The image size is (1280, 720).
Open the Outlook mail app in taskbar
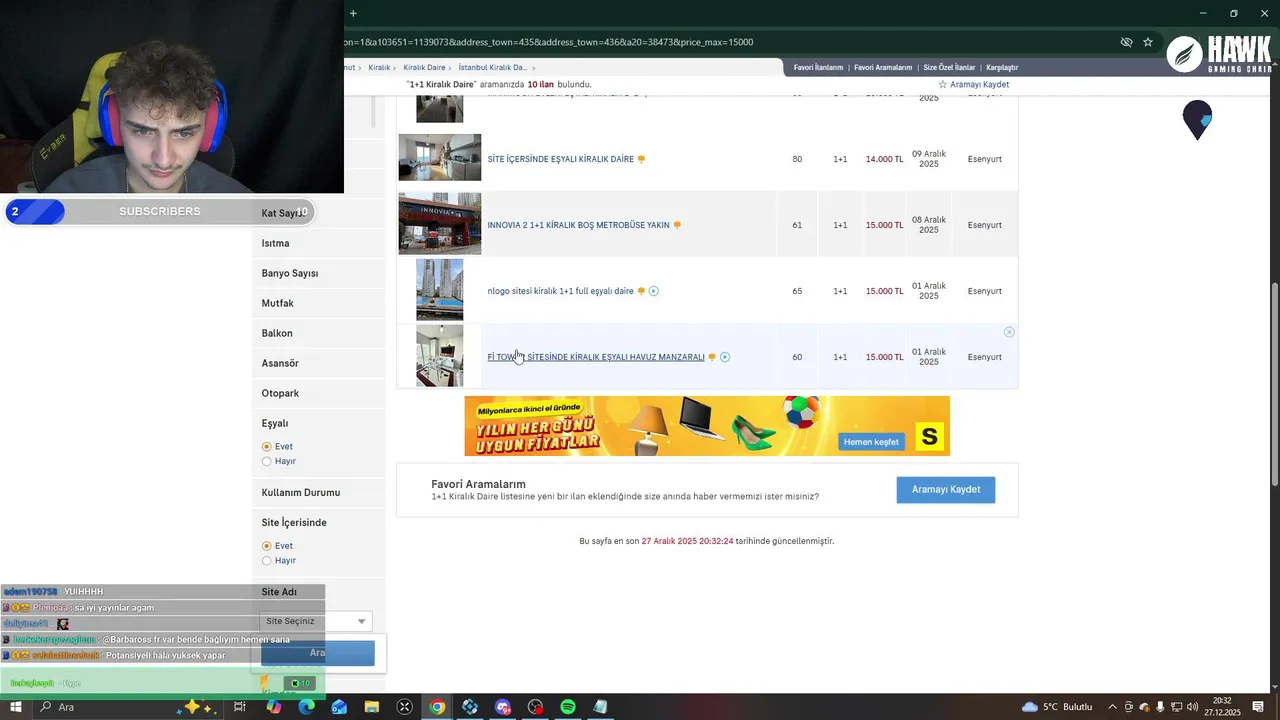(339, 707)
